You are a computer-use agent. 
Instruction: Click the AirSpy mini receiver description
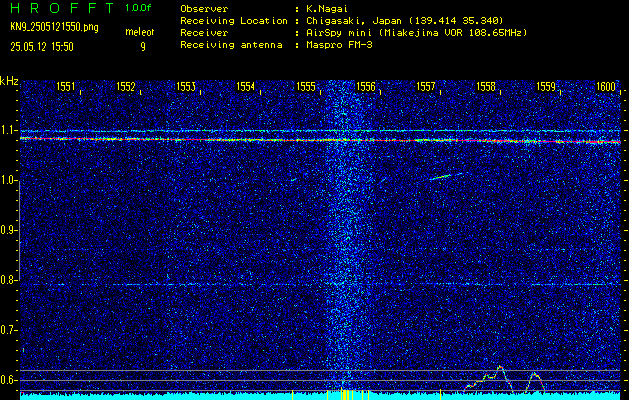417,32
